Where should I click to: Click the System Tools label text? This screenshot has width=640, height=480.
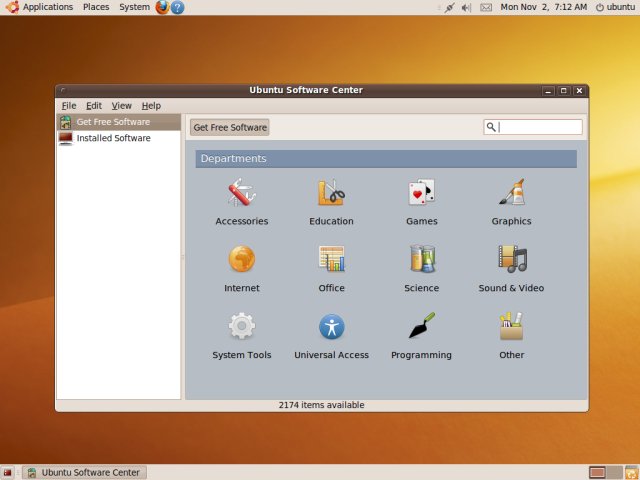click(242, 355)
